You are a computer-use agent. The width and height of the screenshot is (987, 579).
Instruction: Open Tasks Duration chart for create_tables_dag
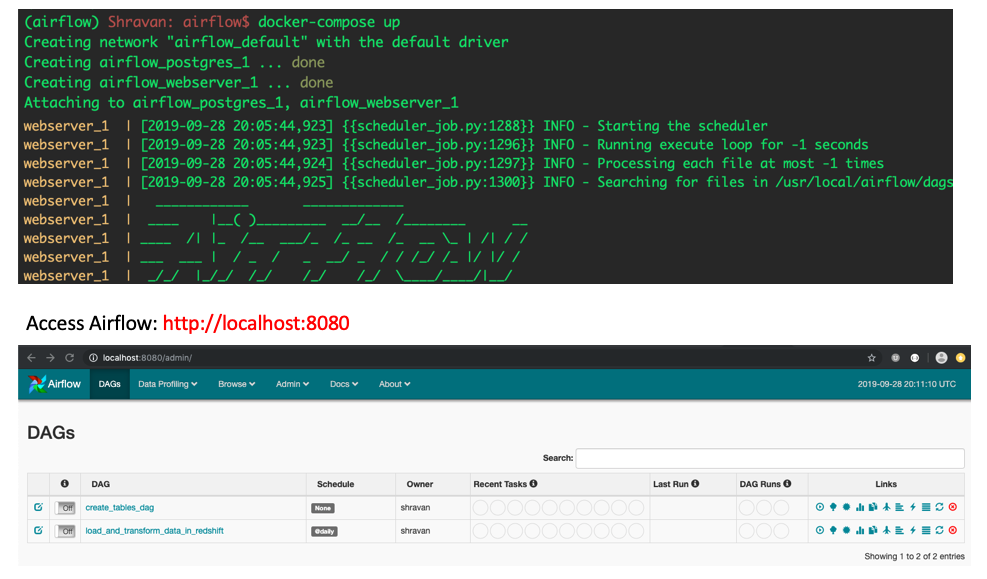coord(860,507)
